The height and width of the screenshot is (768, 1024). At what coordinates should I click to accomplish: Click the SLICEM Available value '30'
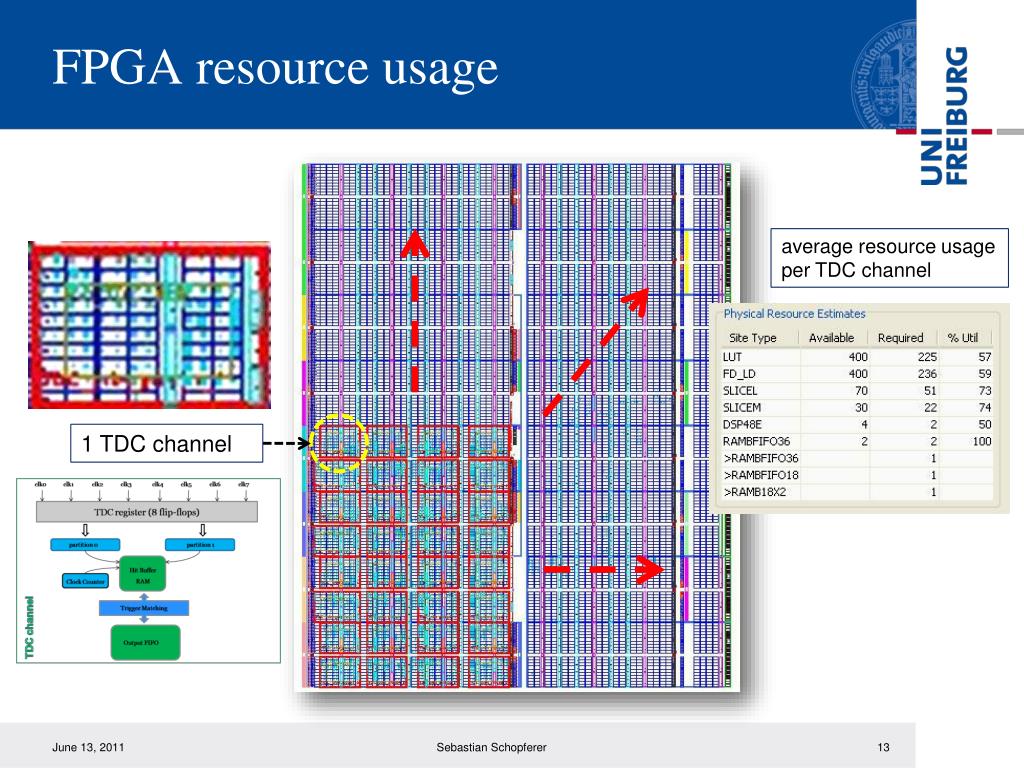point(861,408)
